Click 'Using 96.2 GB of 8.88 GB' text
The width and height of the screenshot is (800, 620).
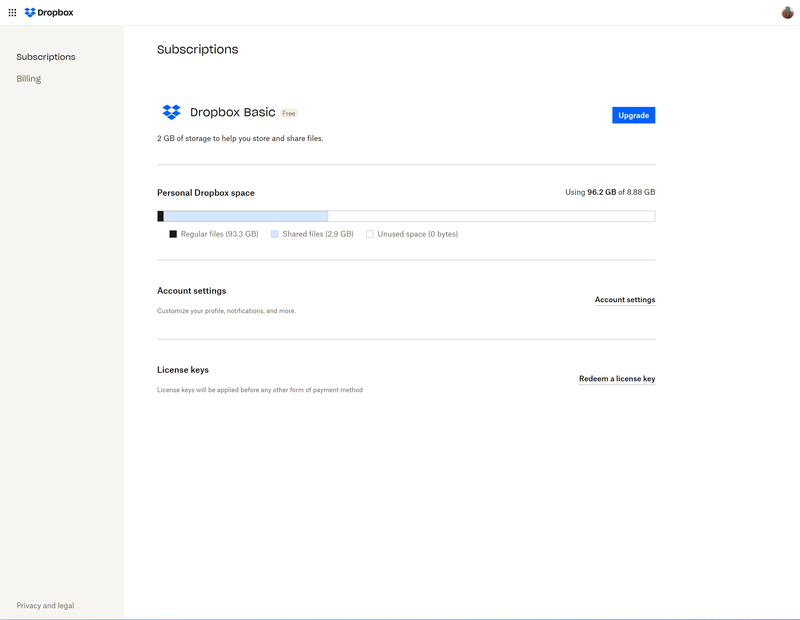(x=610, y=192)
